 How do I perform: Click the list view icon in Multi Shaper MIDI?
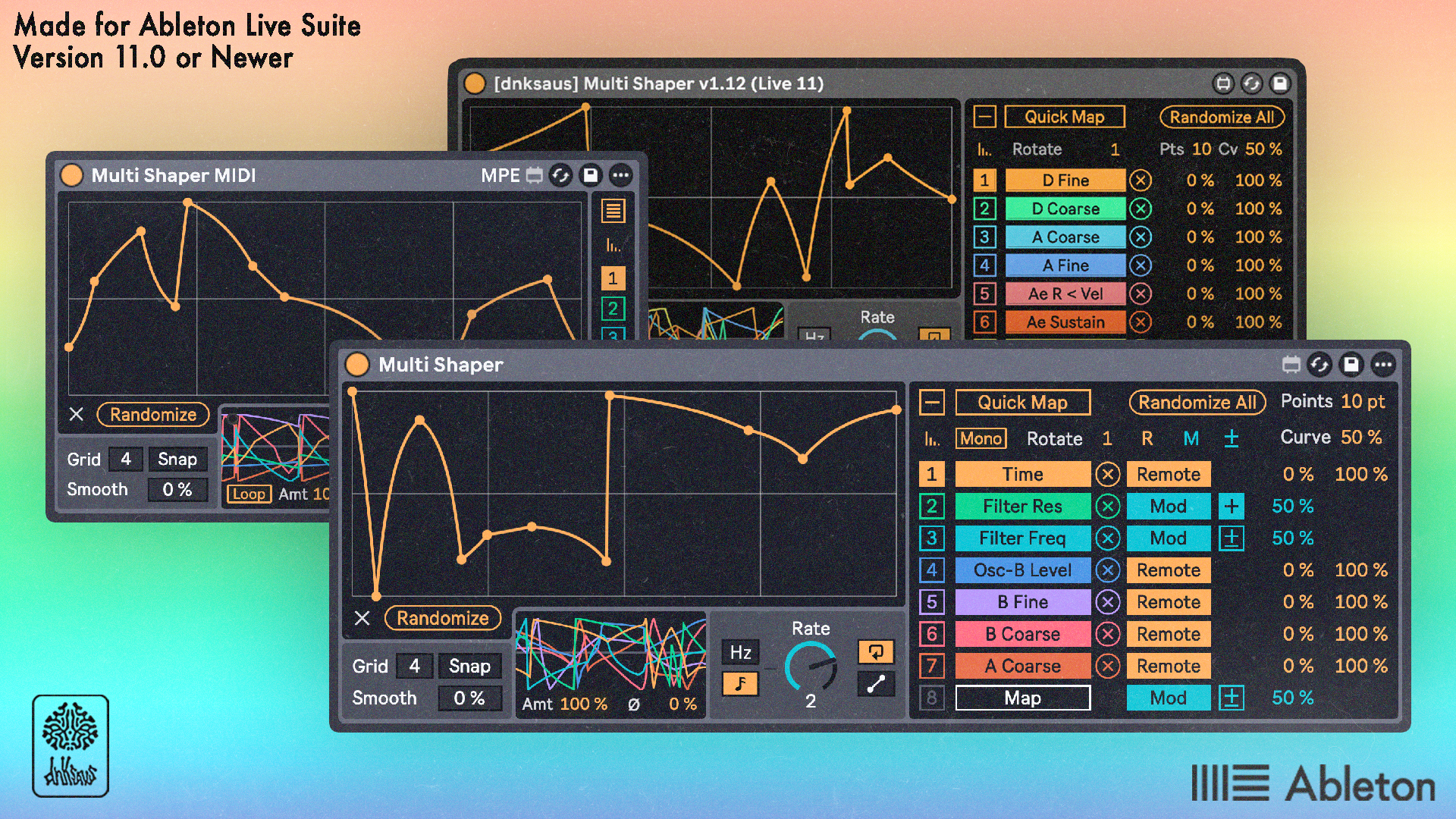pyautogui.click(x=613, y=211)
